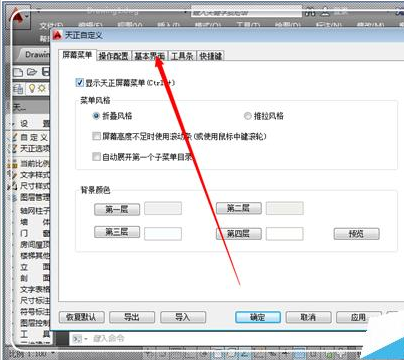404x360 pixels.
Task: Click color swatch next to 第二层
Action: tap(285, 208)
